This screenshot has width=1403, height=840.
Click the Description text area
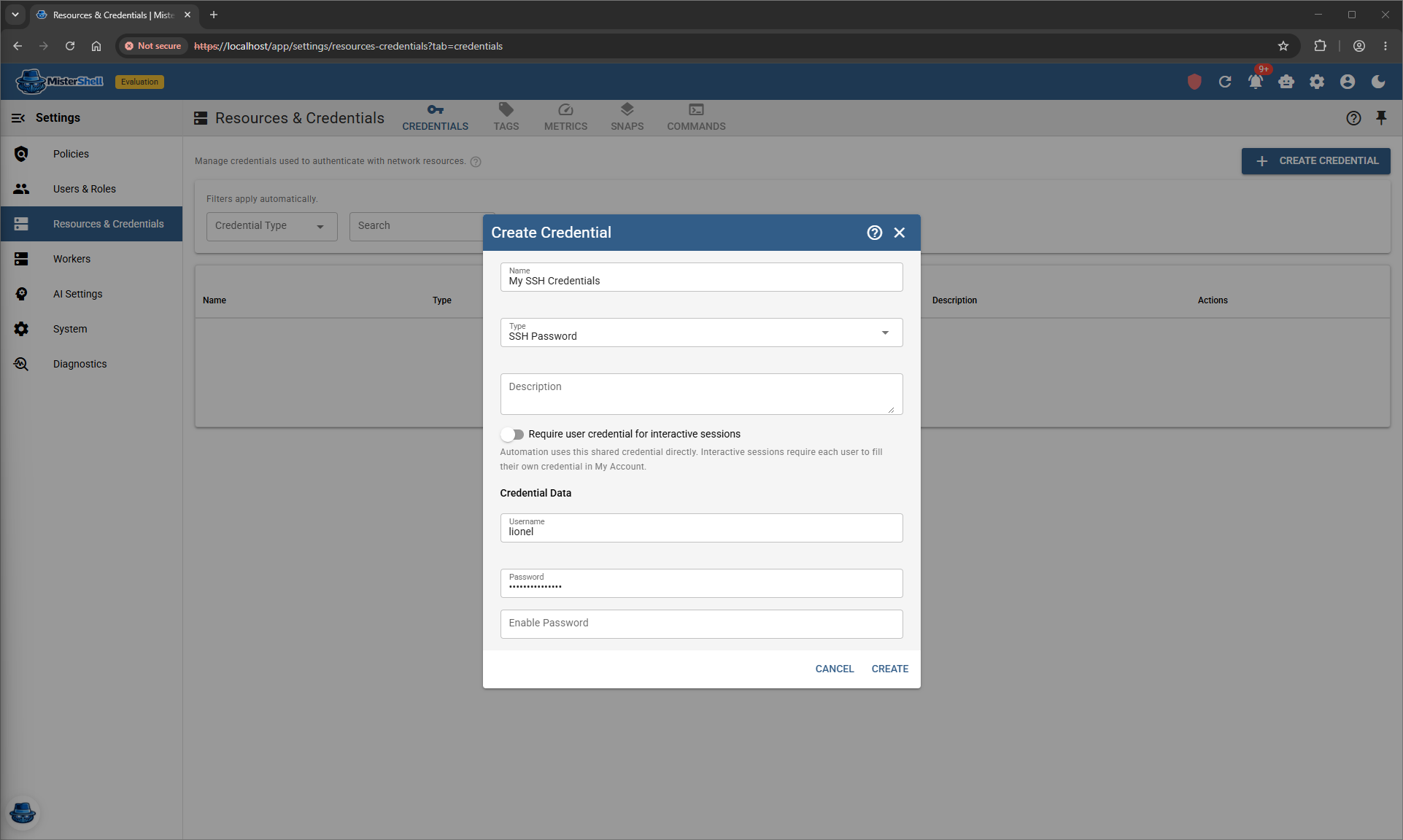(x=701, y=394)
